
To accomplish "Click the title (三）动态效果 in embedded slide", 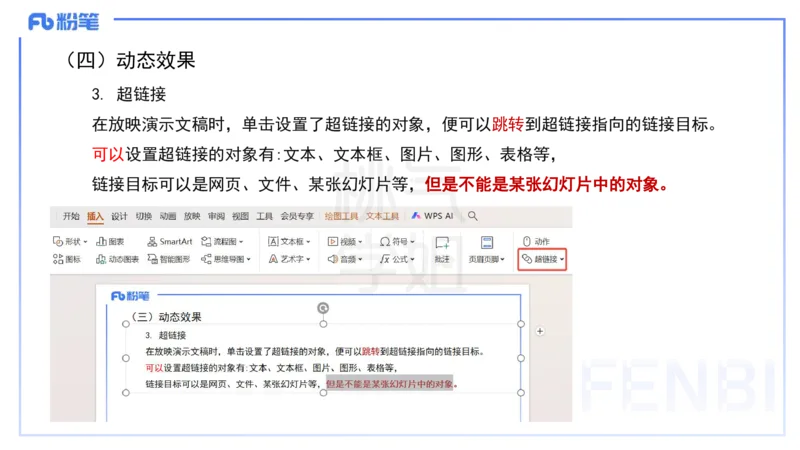I will (166, 317).
